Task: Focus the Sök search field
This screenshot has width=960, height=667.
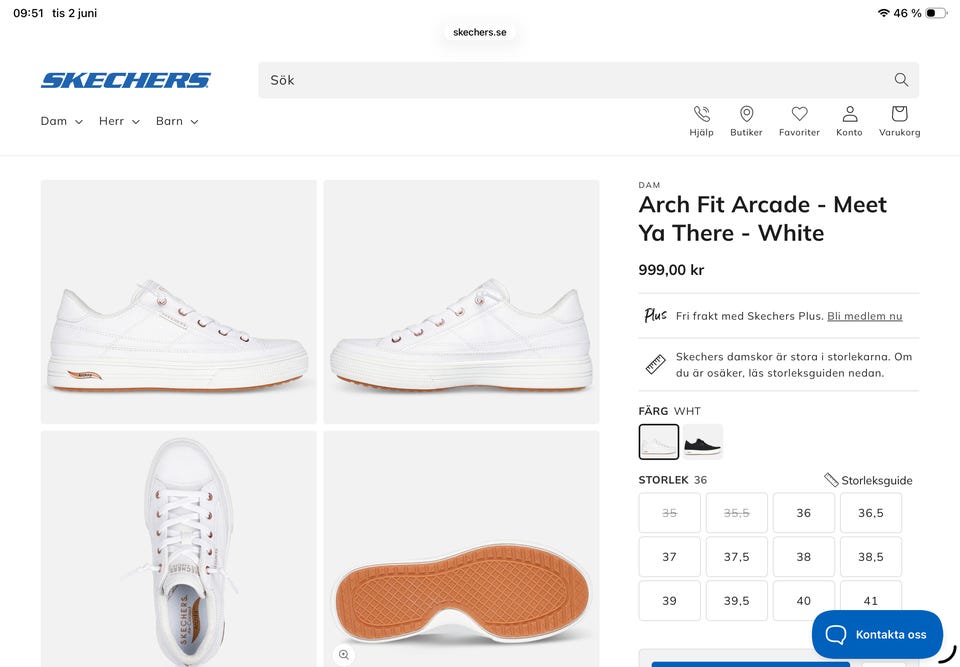Action: click(x=588, y=80)
